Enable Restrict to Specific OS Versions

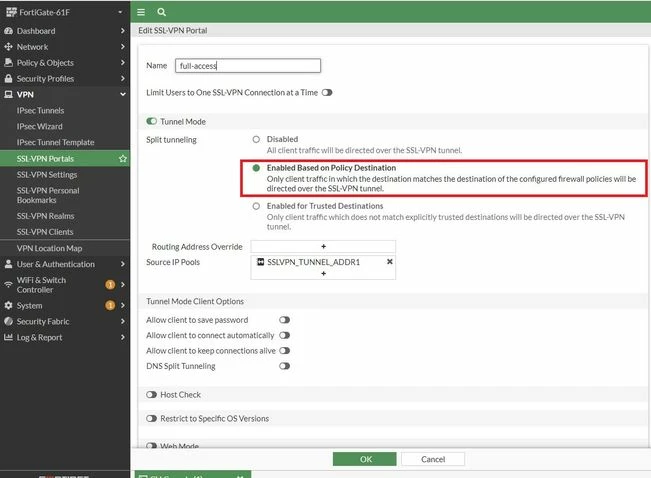(x=152, y=418)
